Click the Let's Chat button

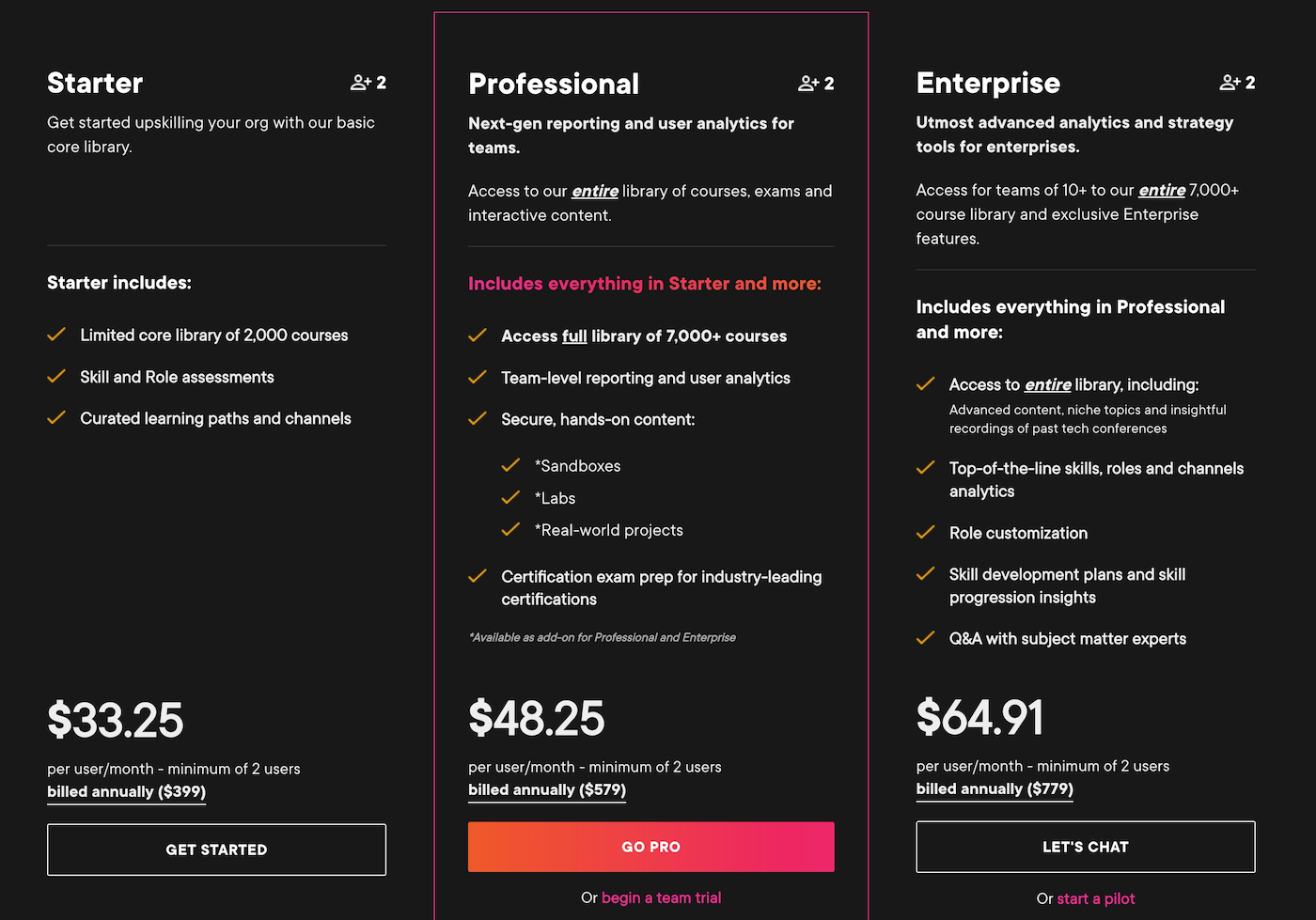(x=1086, y=847)
